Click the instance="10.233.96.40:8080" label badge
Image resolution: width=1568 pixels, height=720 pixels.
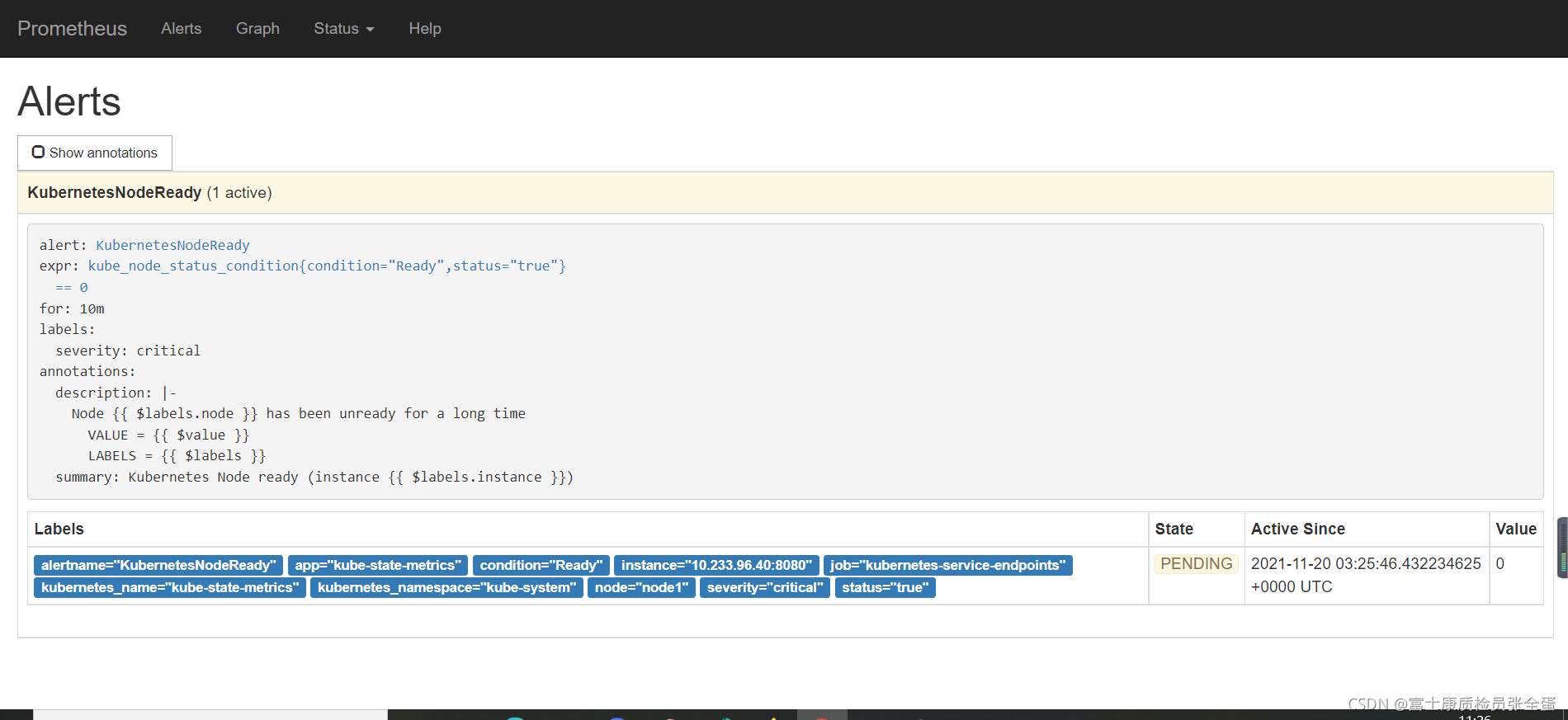[716, 565]
